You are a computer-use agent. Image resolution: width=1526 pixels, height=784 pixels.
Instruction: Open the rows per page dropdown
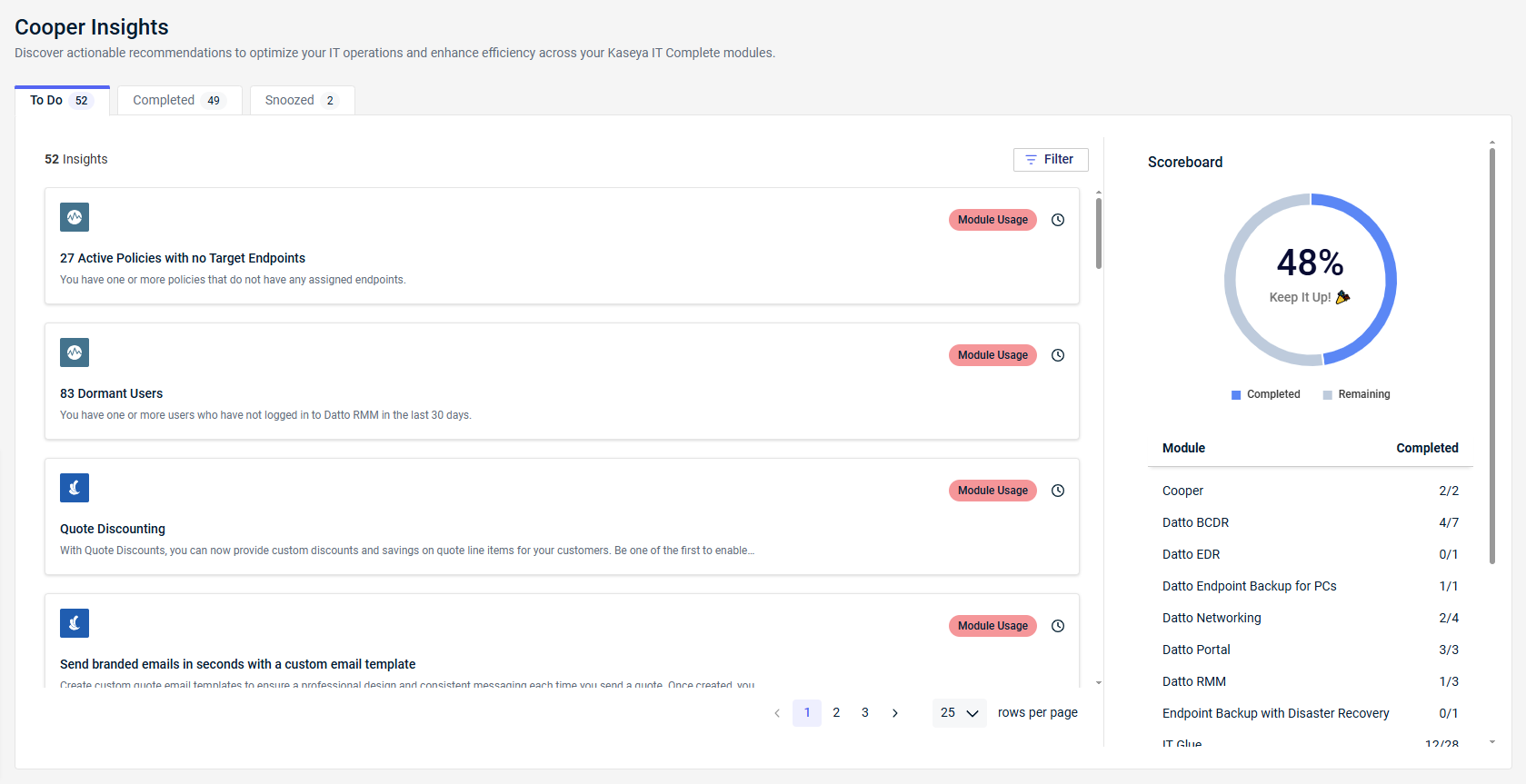959,713
